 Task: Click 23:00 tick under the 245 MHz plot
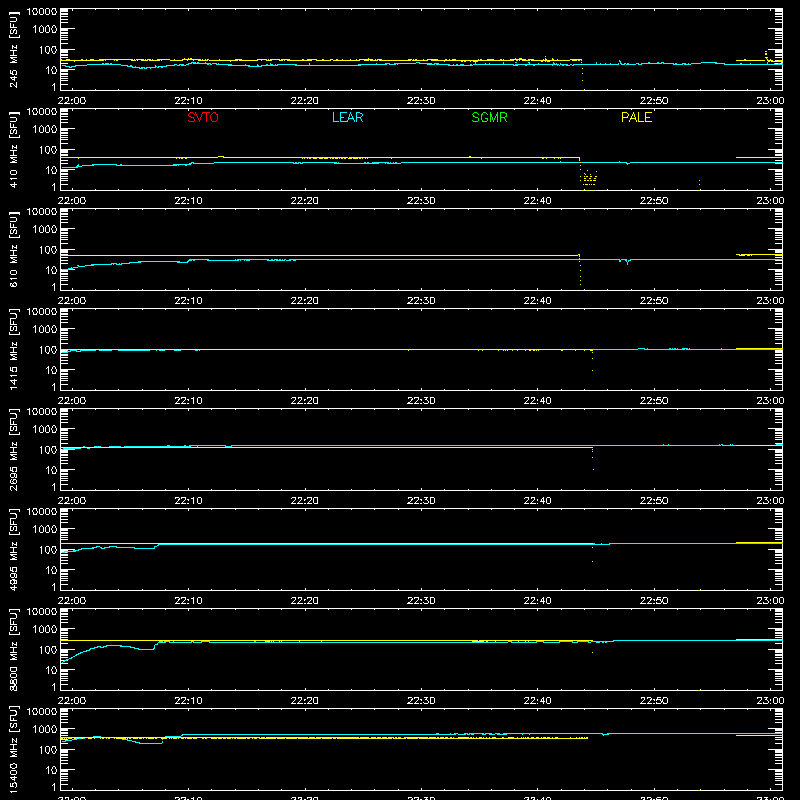tap(770, 101)
